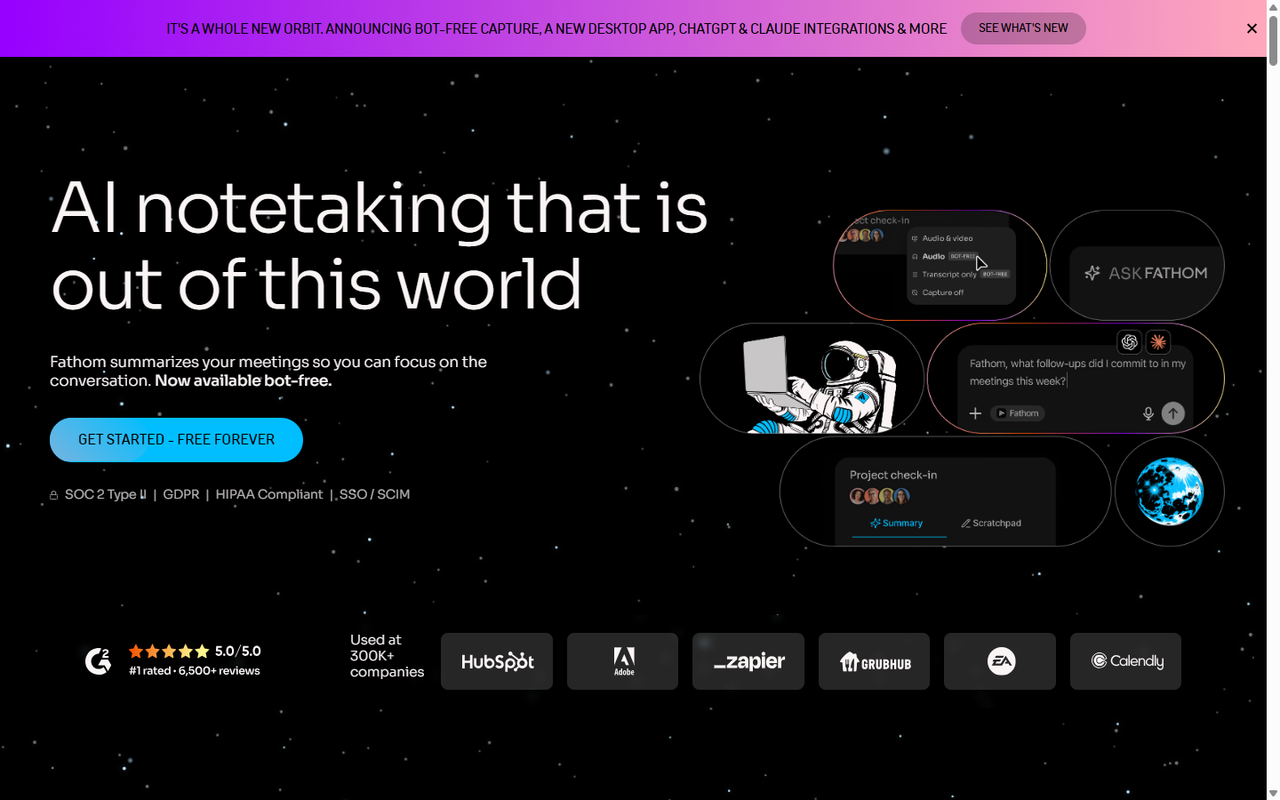This screenshot has height=800, width=1280.
Task: Click the page's vertical scrollbar thumb
Action: tap(1273, 40)
